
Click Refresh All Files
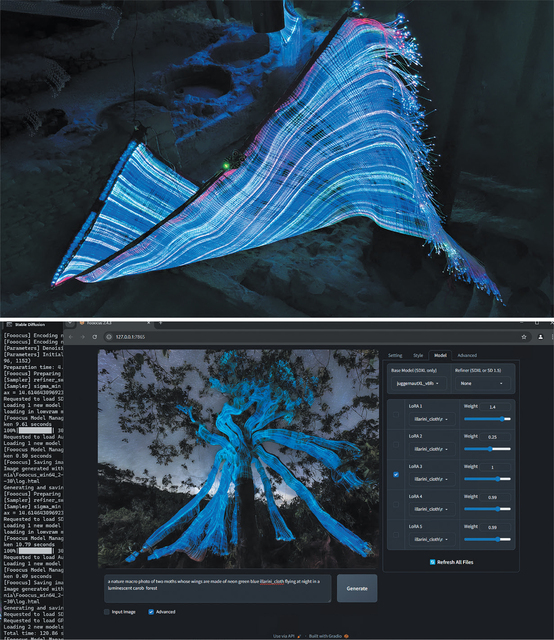452,562
